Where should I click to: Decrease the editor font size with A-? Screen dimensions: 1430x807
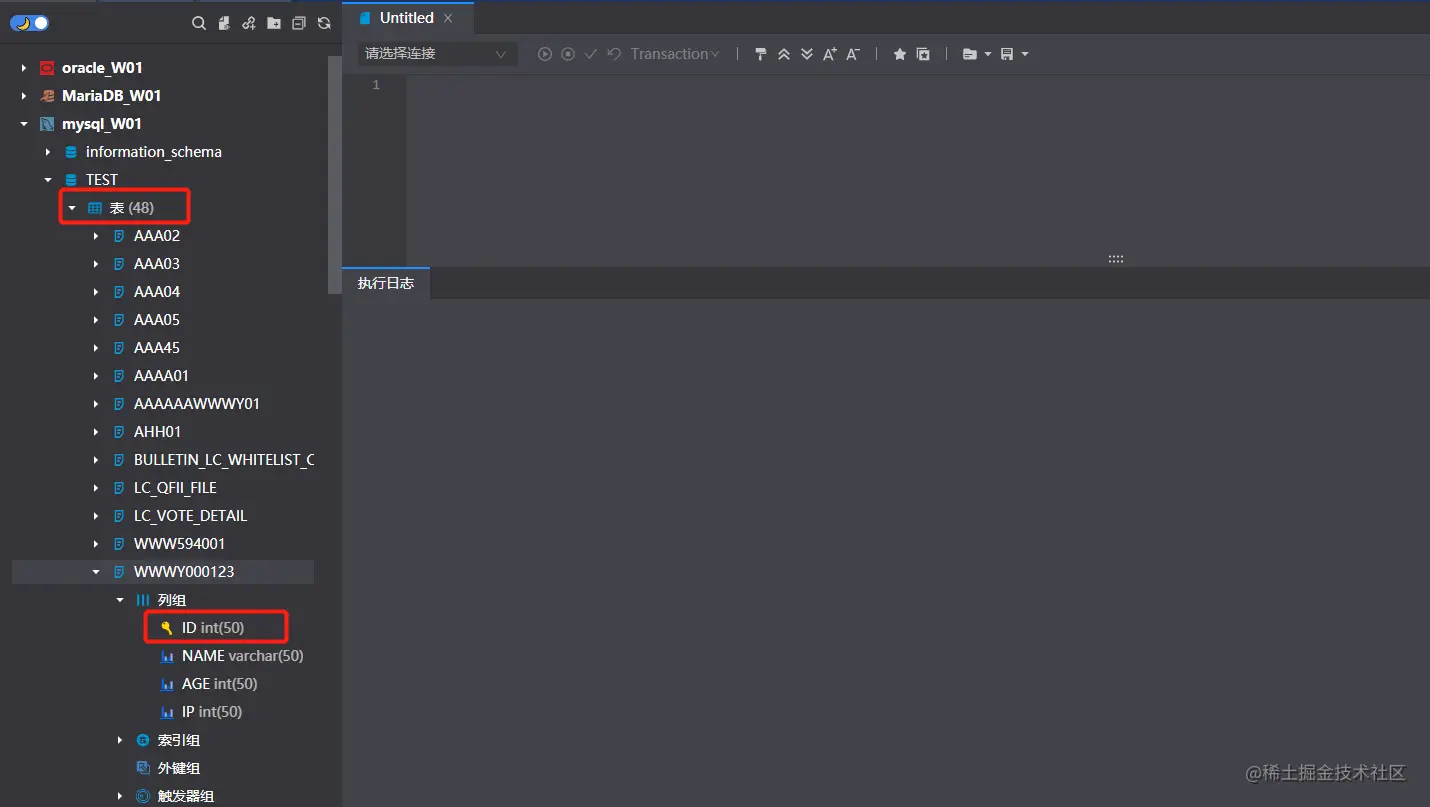[x=852, y=54]
